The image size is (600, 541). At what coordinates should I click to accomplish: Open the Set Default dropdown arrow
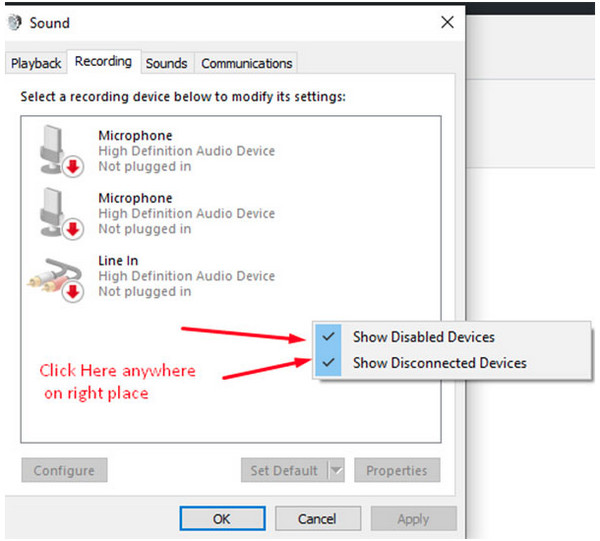click(x=337, y=470)
